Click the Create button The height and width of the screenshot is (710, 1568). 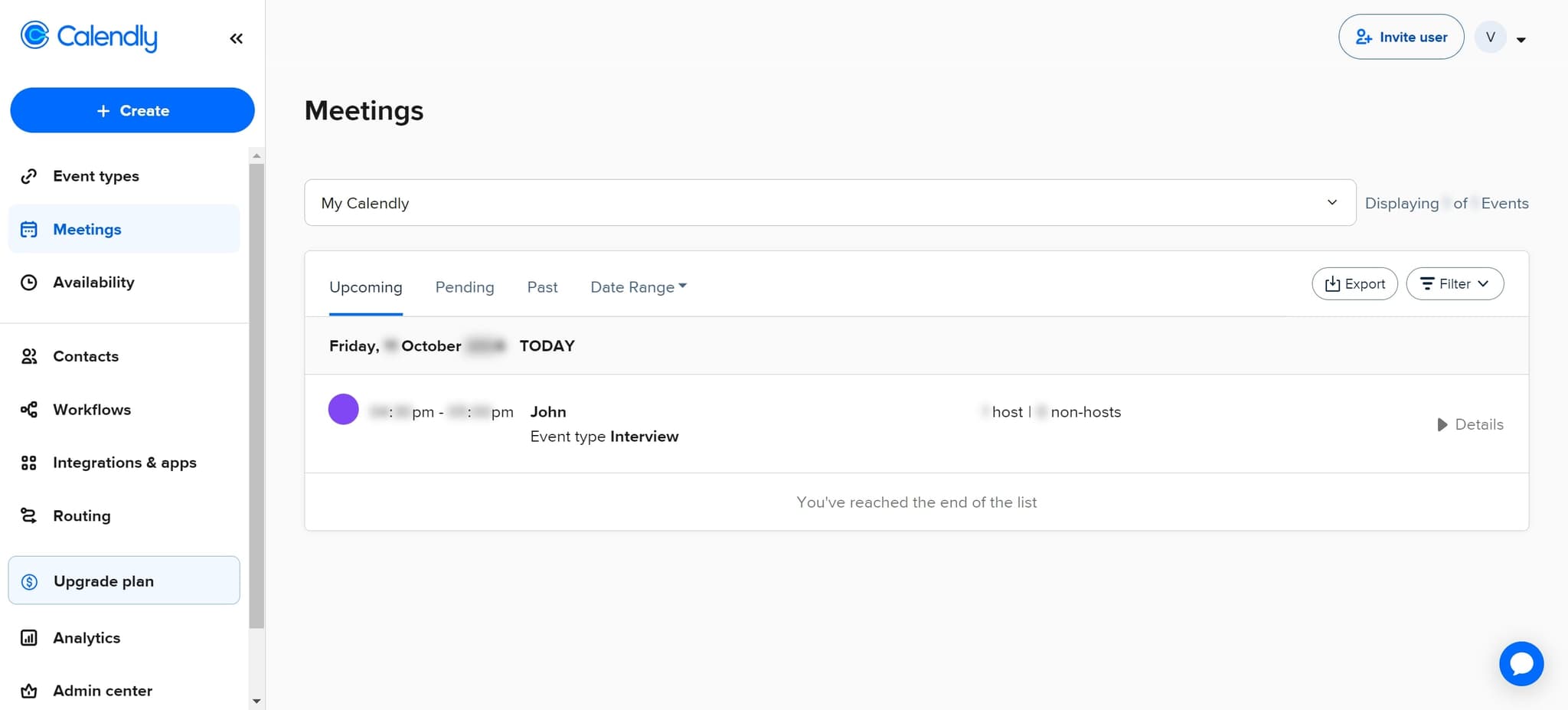[x=132, y=110]
